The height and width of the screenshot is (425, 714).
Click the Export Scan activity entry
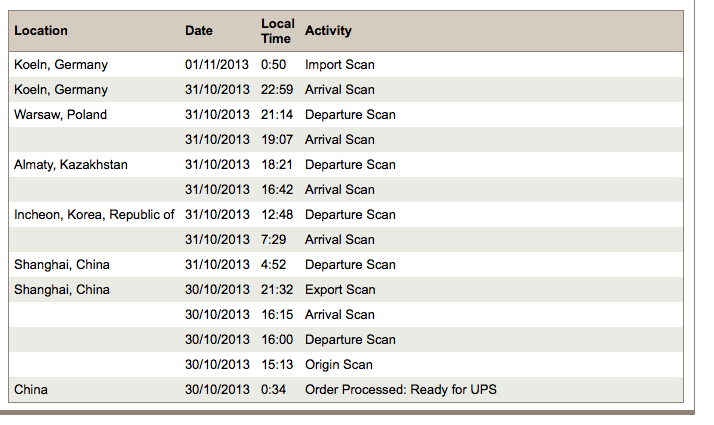[340, 290]
